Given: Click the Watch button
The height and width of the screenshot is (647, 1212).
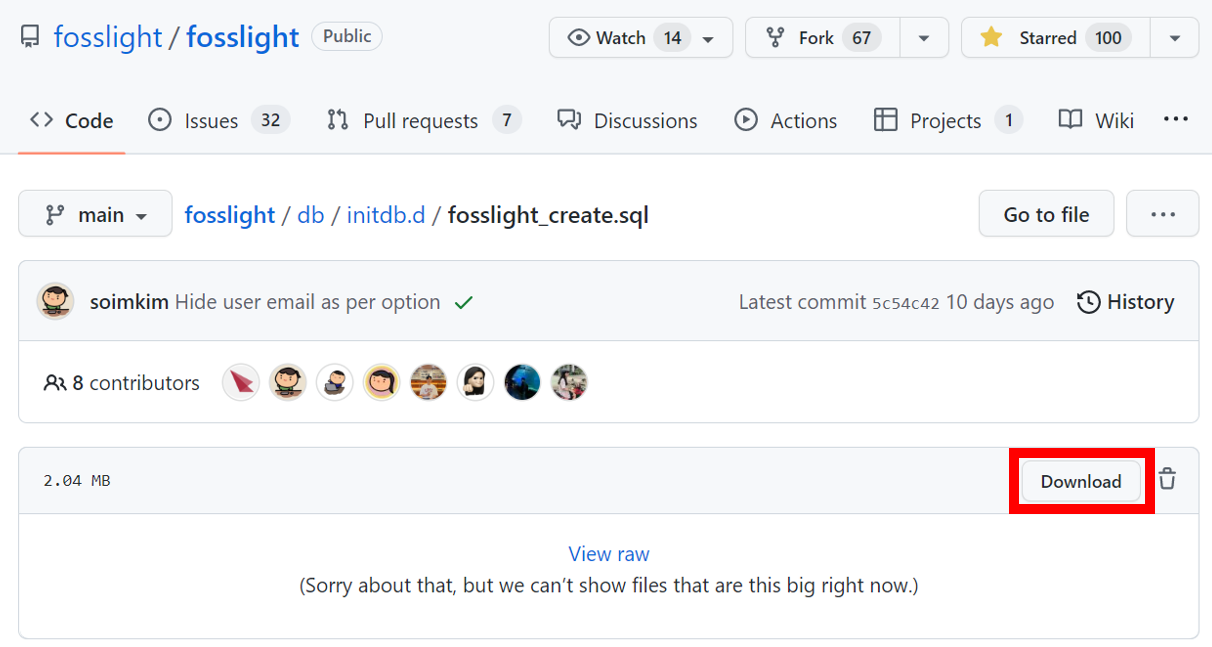Looking at the screenshot, I should pos(641,38).
